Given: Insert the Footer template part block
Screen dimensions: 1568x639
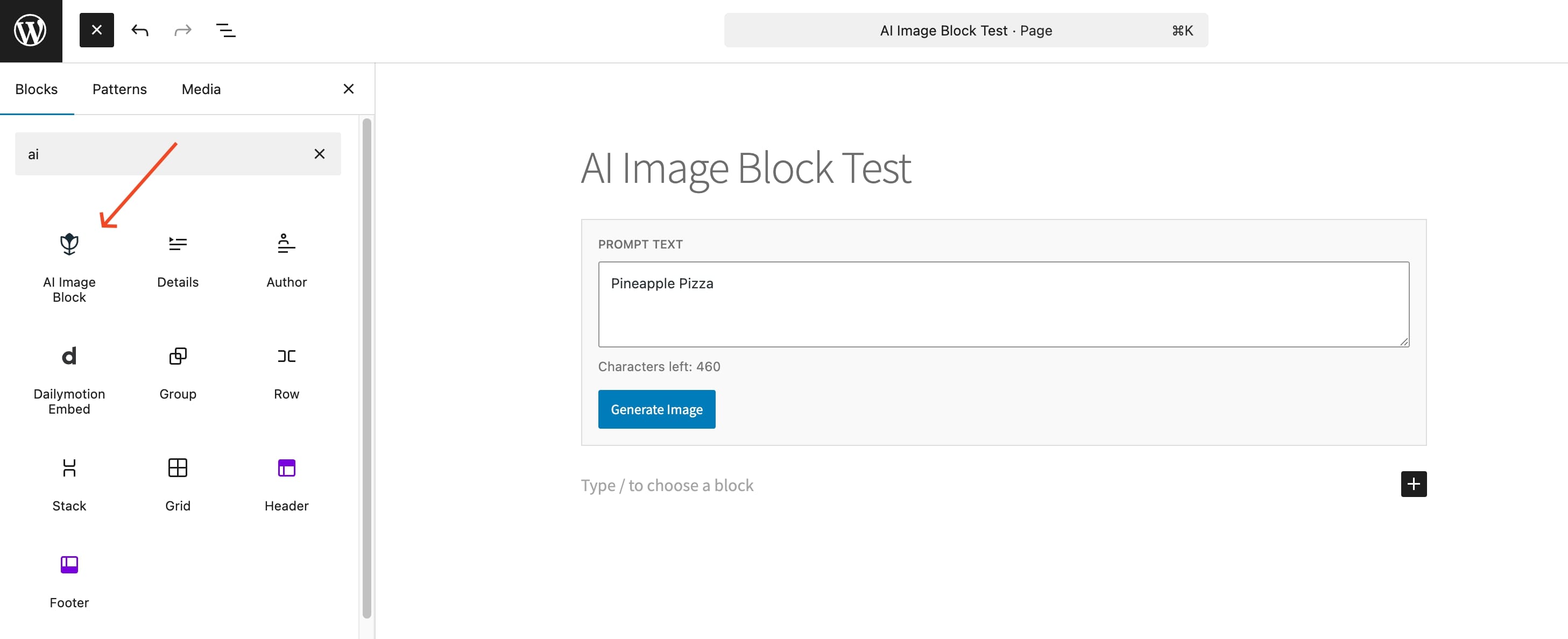Looking at the screenshot, I should (x=69, y=581).
